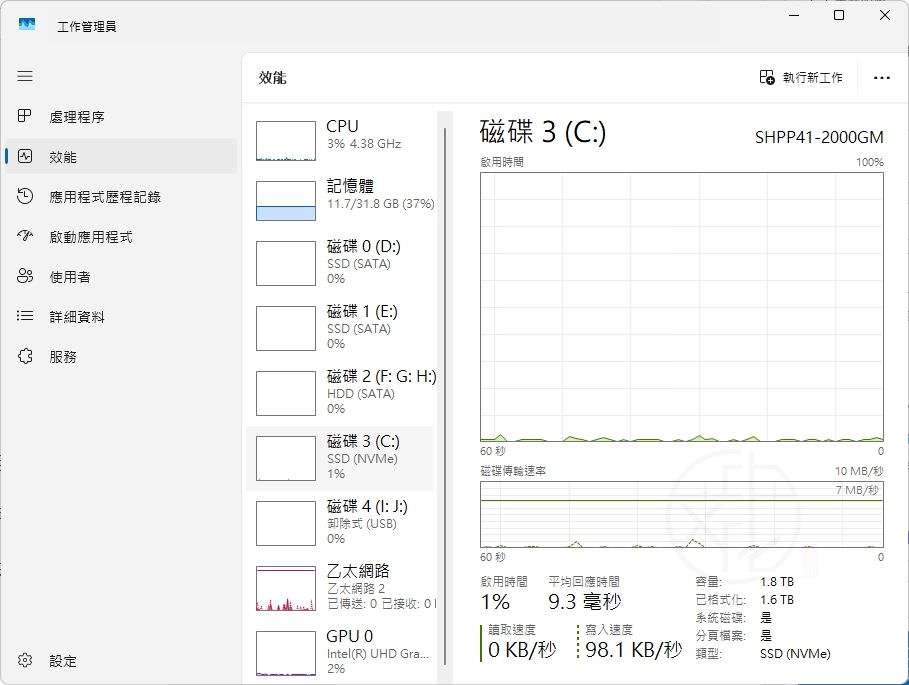Image resolution: width=909 pixels, height=685 pixels.
Task: Click the 服務 puzzle piece icon
Action: coord(25,356)
